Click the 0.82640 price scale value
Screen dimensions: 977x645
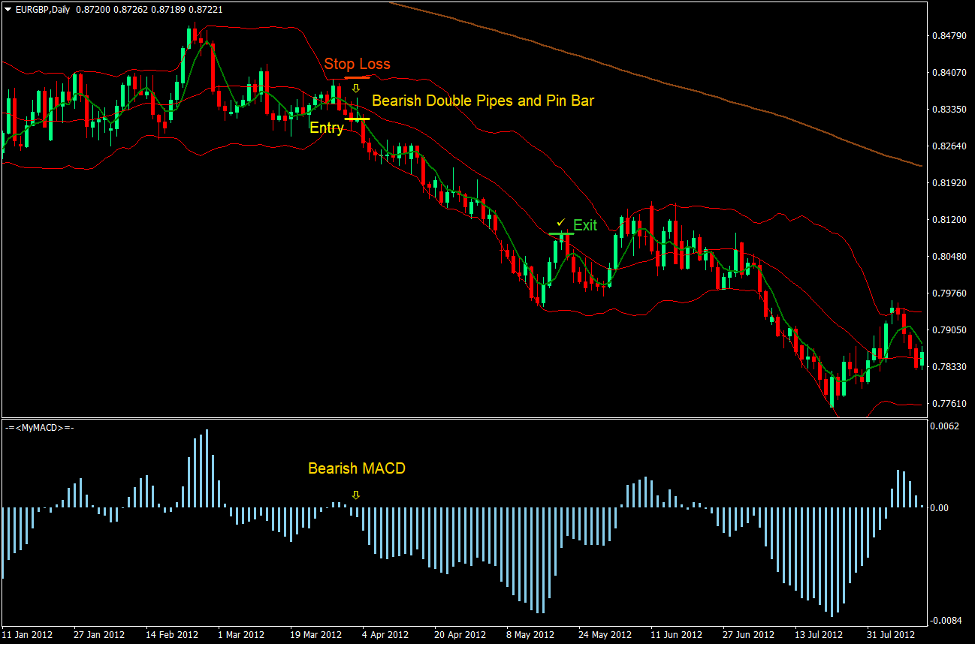coord(950,146)
